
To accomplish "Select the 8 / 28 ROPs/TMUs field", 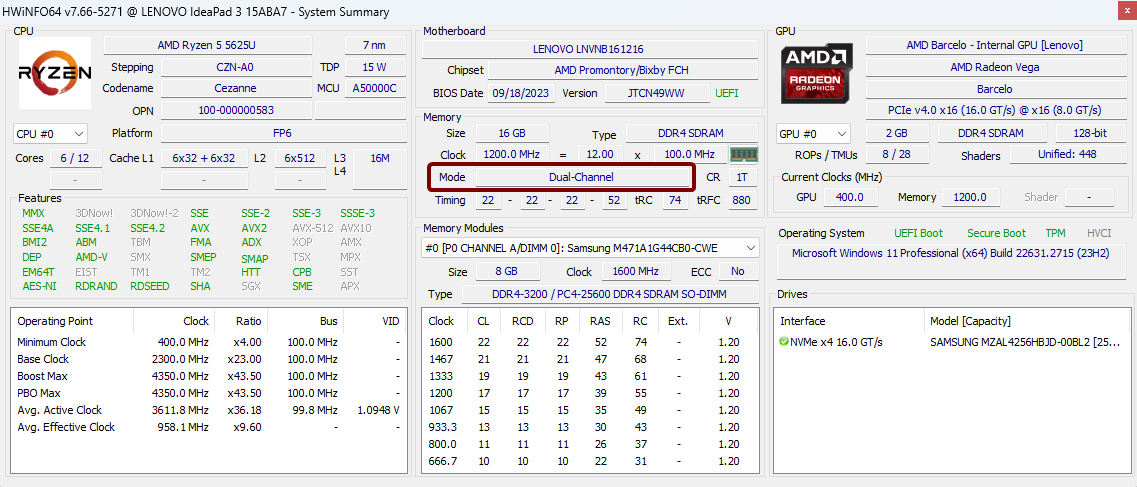I will 896,154.
